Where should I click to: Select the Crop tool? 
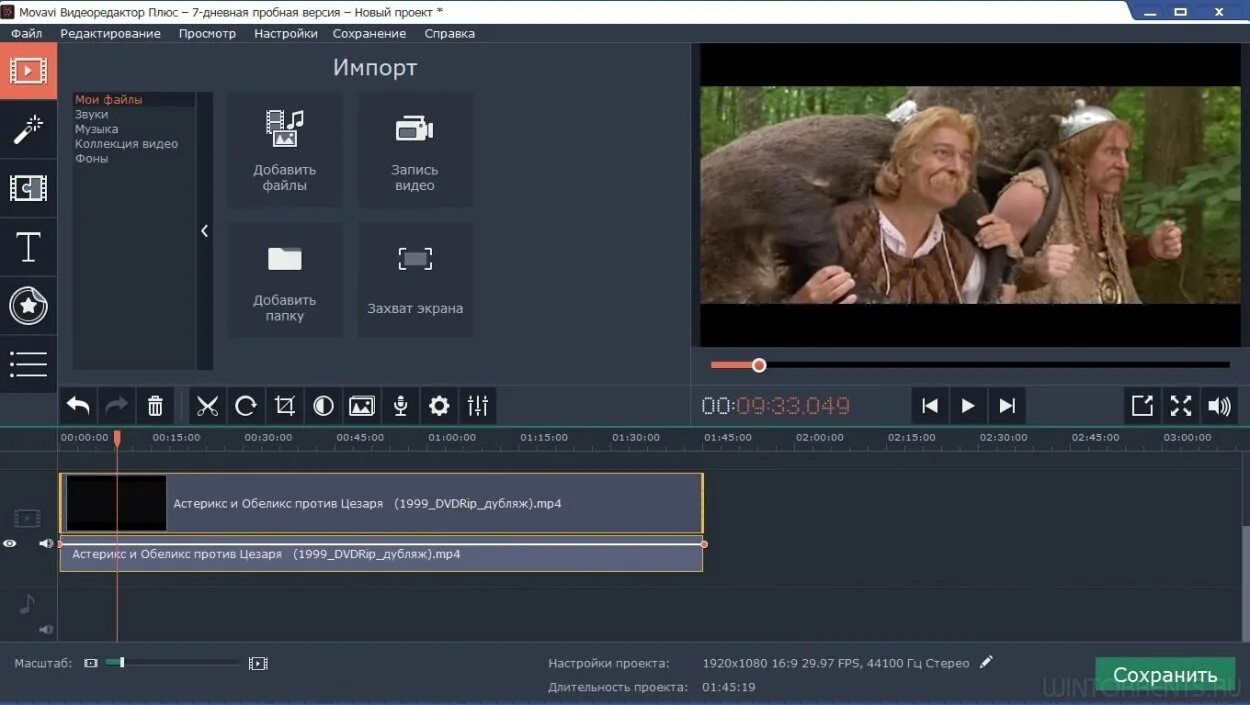pos(285,406)
